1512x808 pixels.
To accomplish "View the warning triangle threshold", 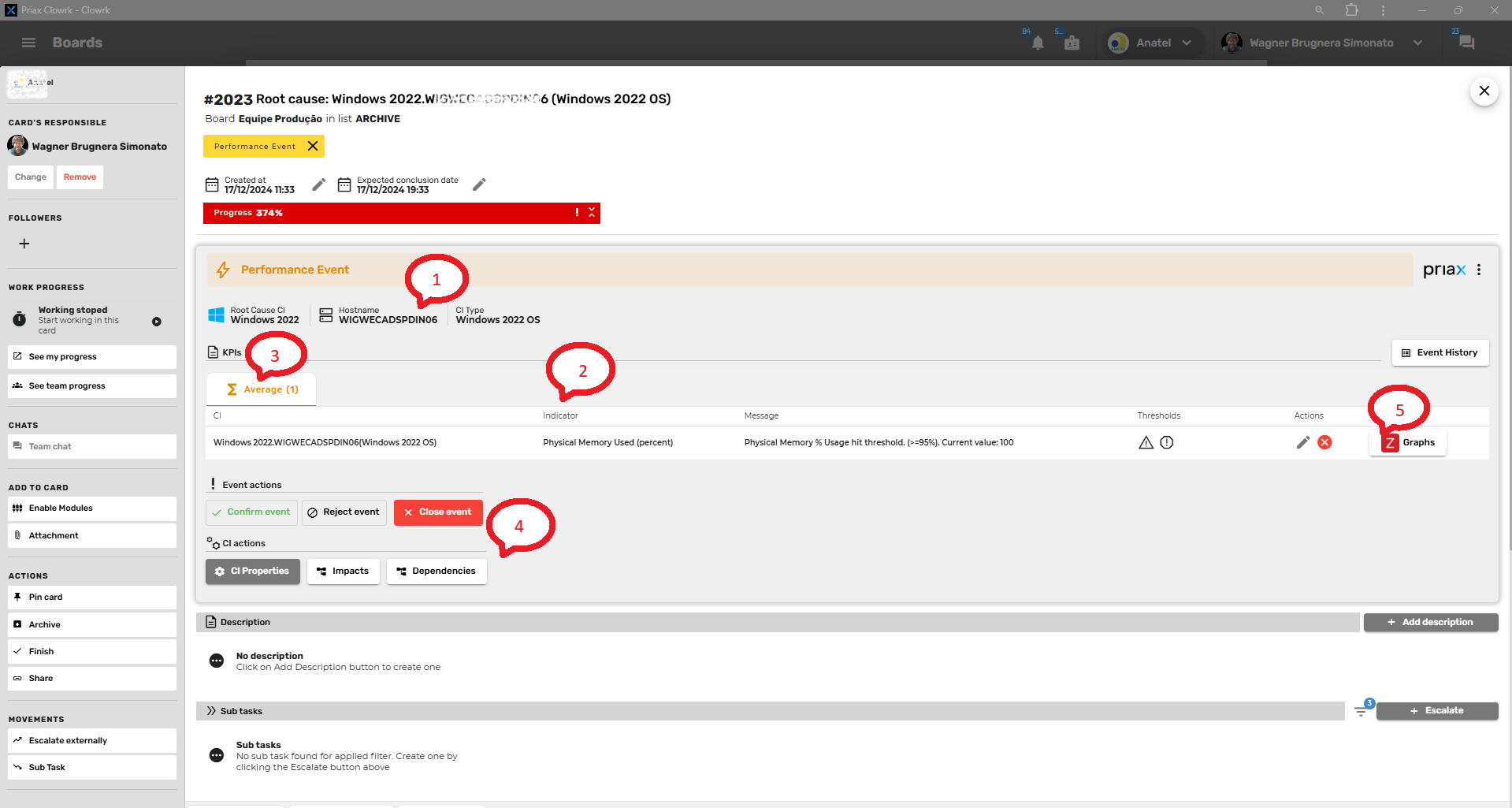I will (1146, 442).
